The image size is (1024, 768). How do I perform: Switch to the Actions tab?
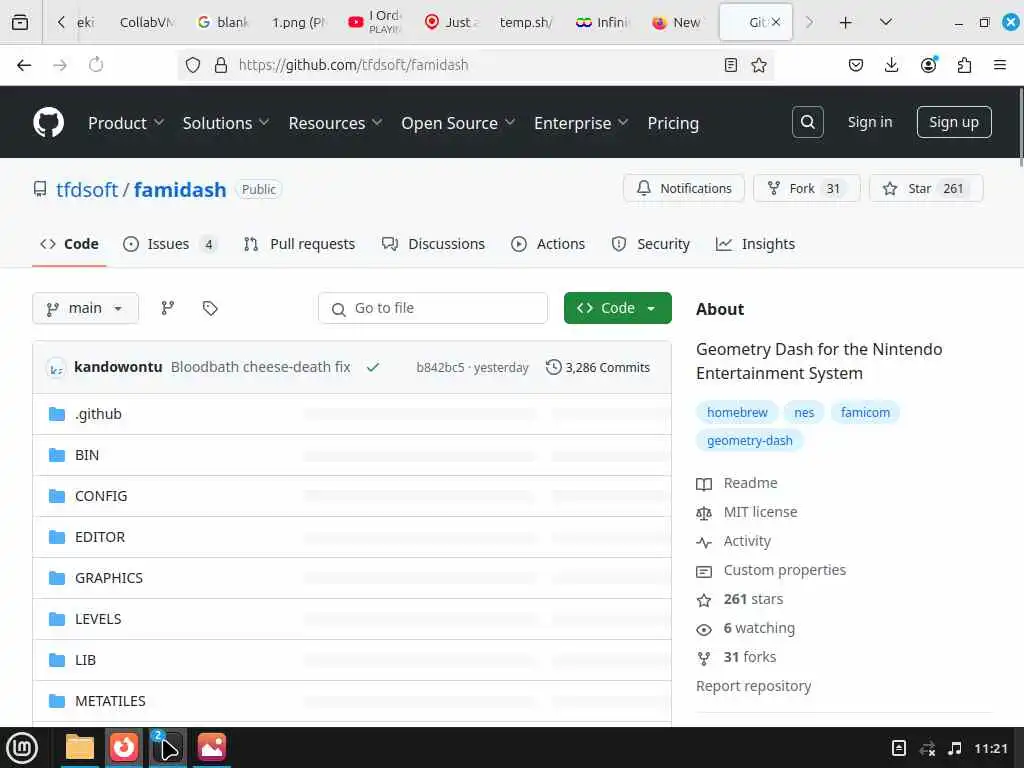548,244
